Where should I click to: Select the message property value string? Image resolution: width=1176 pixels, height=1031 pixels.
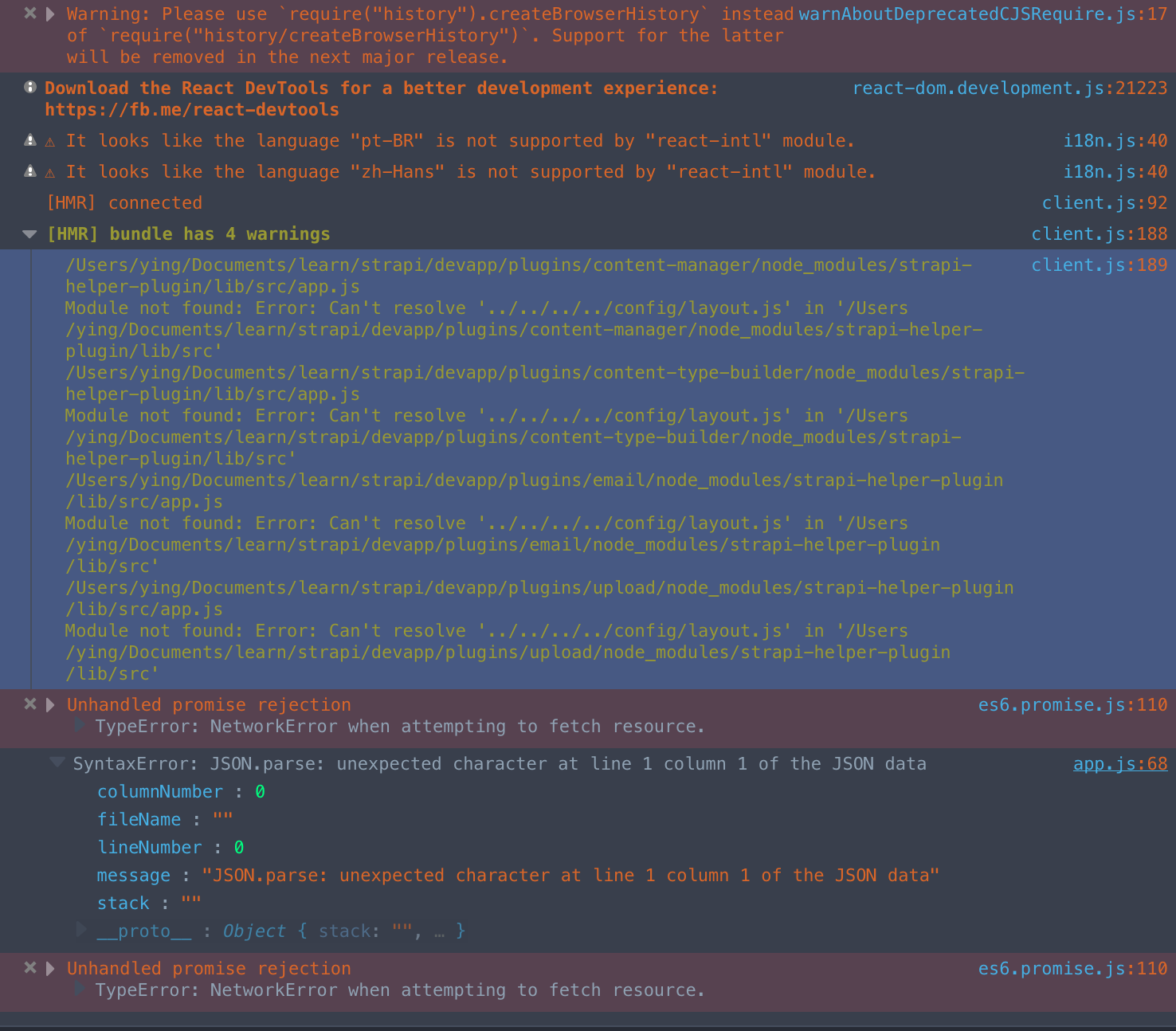(570, 876)
